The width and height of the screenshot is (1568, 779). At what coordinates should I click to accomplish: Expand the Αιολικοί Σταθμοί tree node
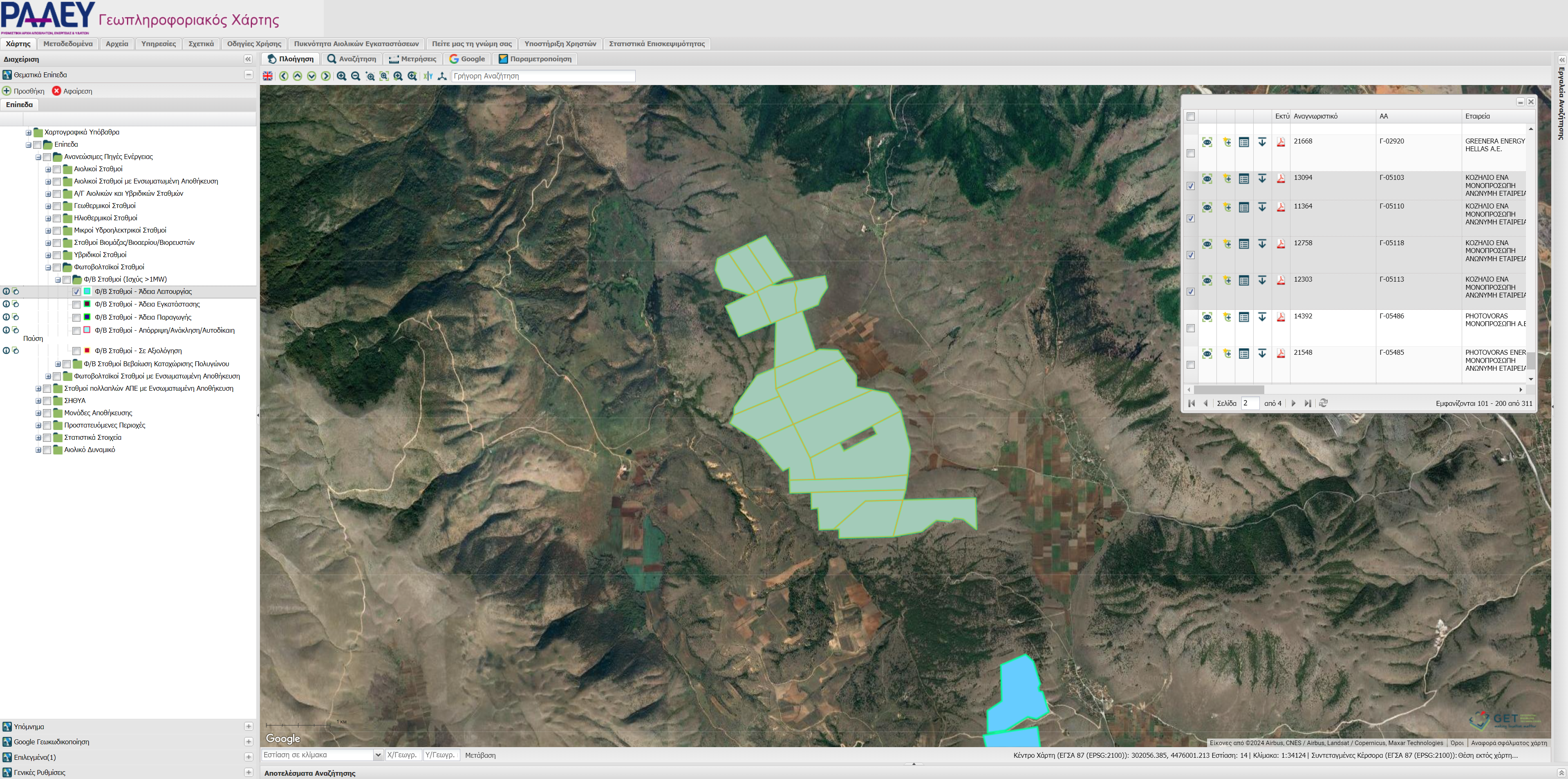pos(48,169)
